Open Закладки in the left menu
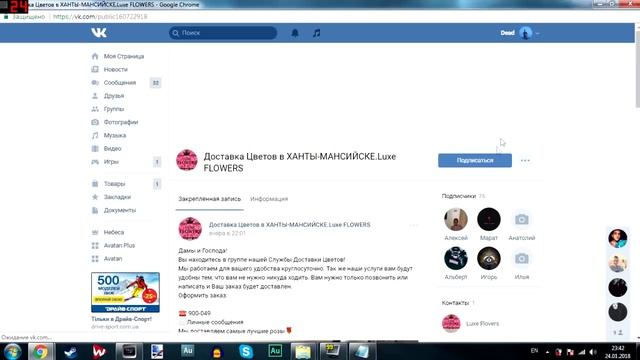This screenshot has height=360, width=640. [x=117, y=197]
